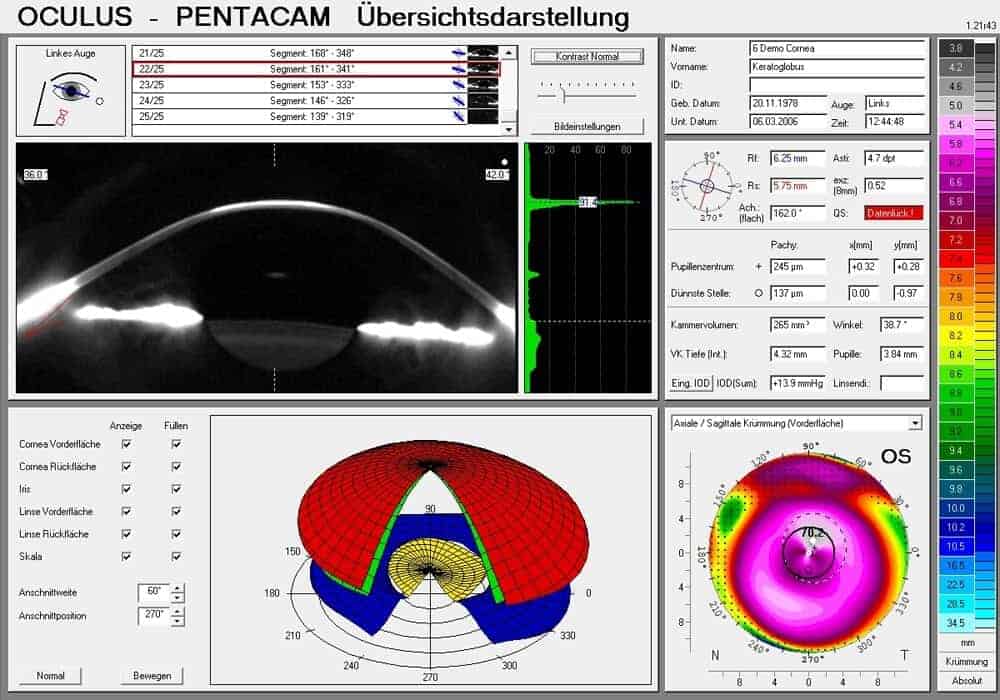Click the blue eye icon in row 21/25
Image resolution: width=1000 pixels, height=700 pixels.
click(x=458, y=52)
